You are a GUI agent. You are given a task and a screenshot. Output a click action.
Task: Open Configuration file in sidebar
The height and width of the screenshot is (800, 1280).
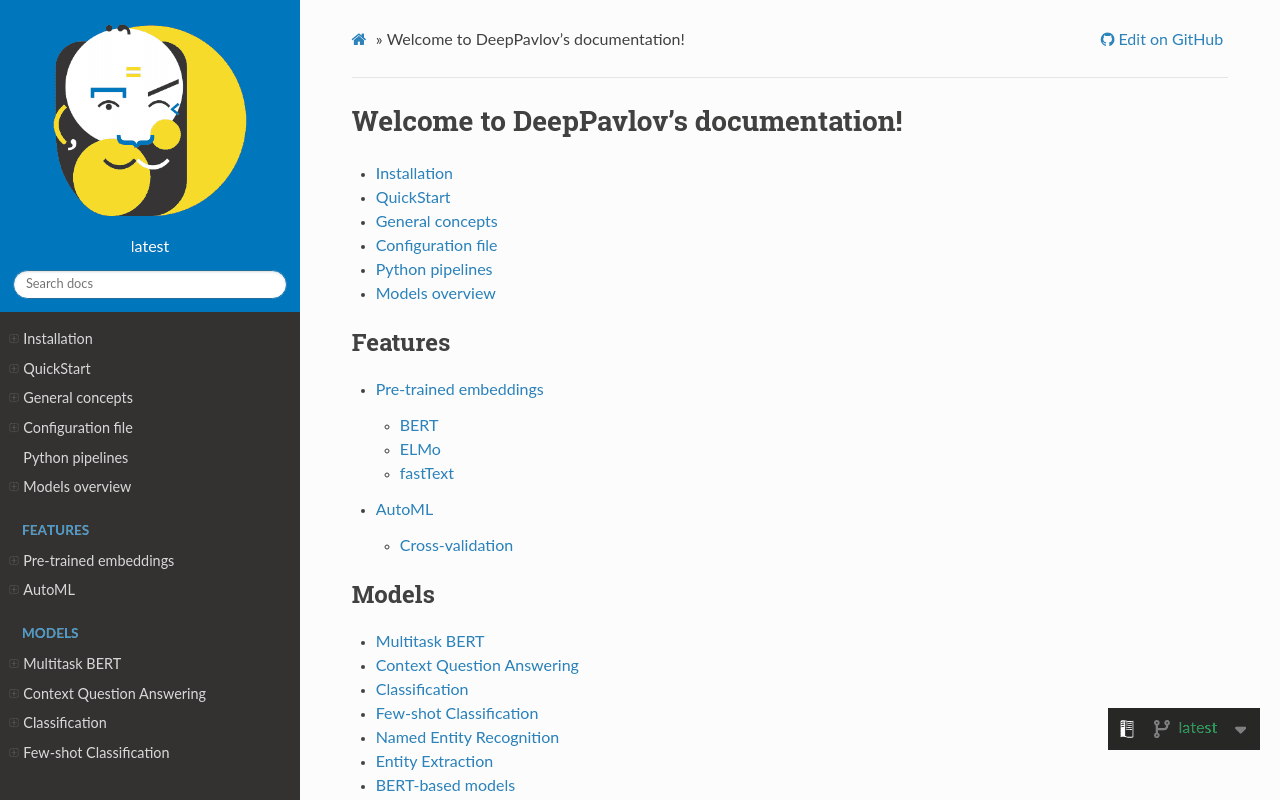[x=78, y=428]
